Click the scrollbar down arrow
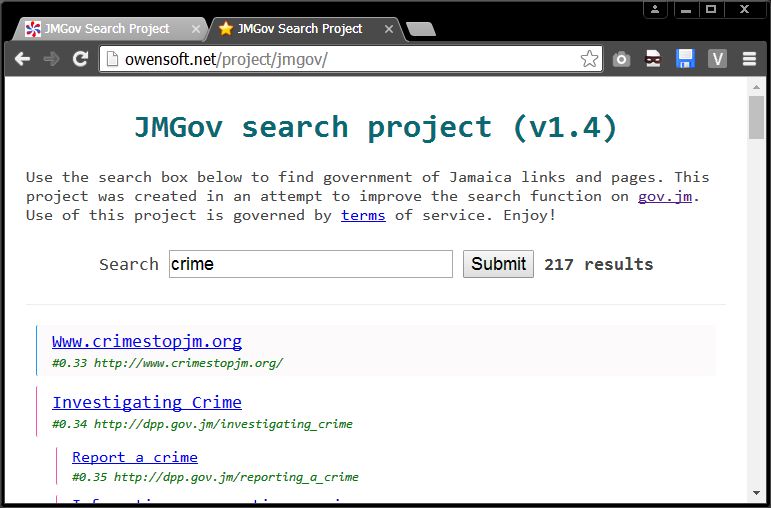The image size is (771, 508). pos(756,492)
